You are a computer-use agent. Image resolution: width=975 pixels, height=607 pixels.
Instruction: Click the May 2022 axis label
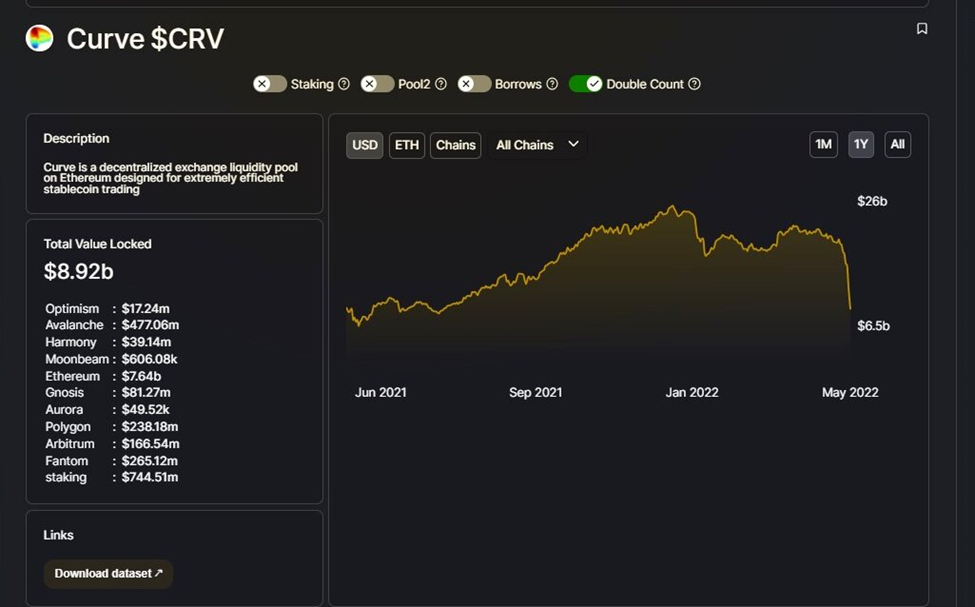850,392
